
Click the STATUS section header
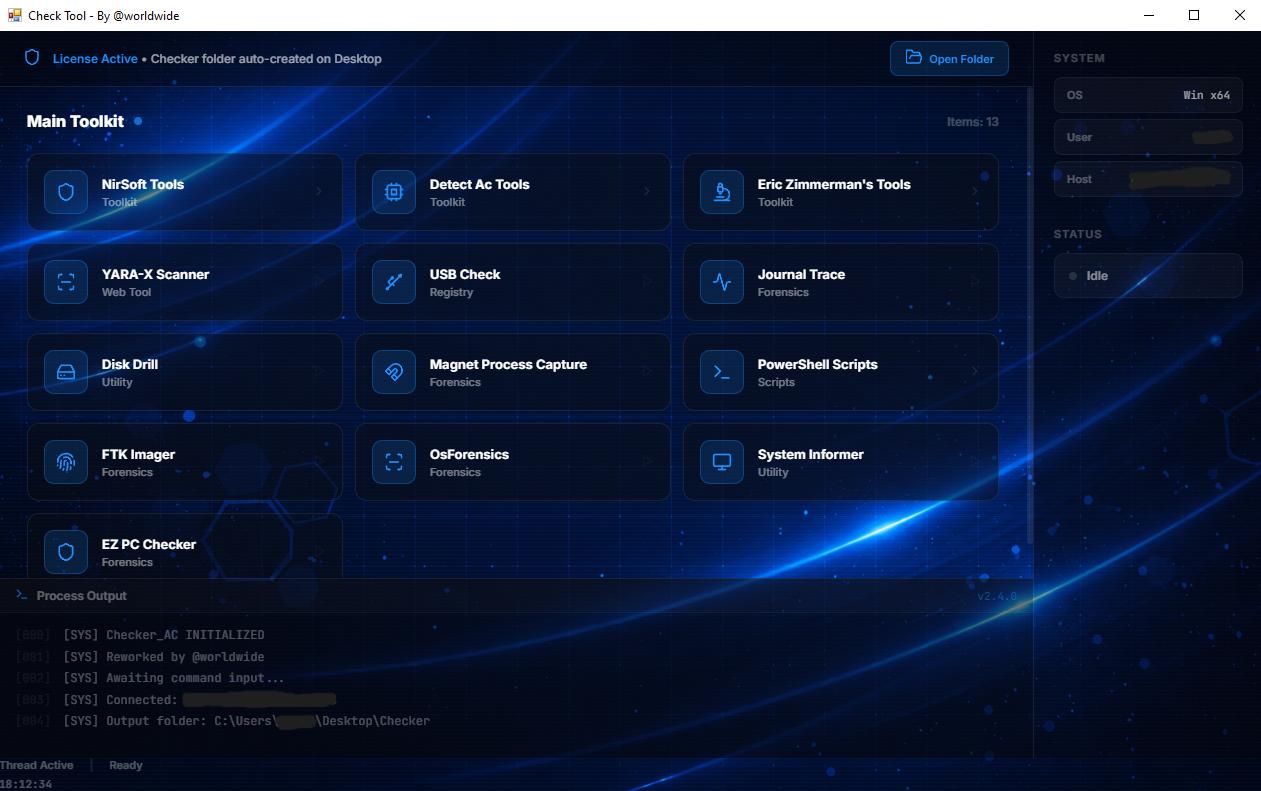pos(1078,234)
